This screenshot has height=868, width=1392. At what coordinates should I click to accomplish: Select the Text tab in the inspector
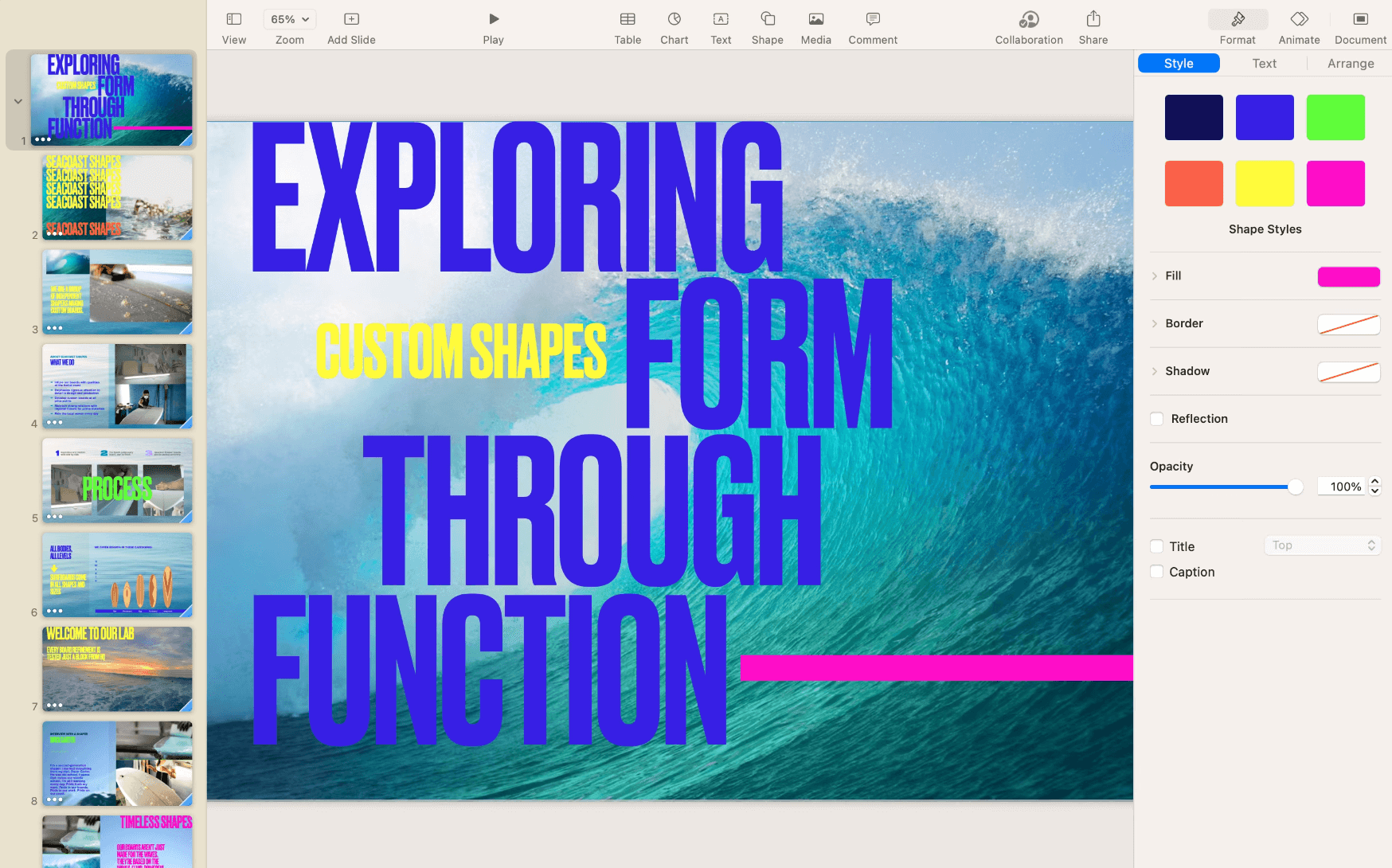[1264, 63]
